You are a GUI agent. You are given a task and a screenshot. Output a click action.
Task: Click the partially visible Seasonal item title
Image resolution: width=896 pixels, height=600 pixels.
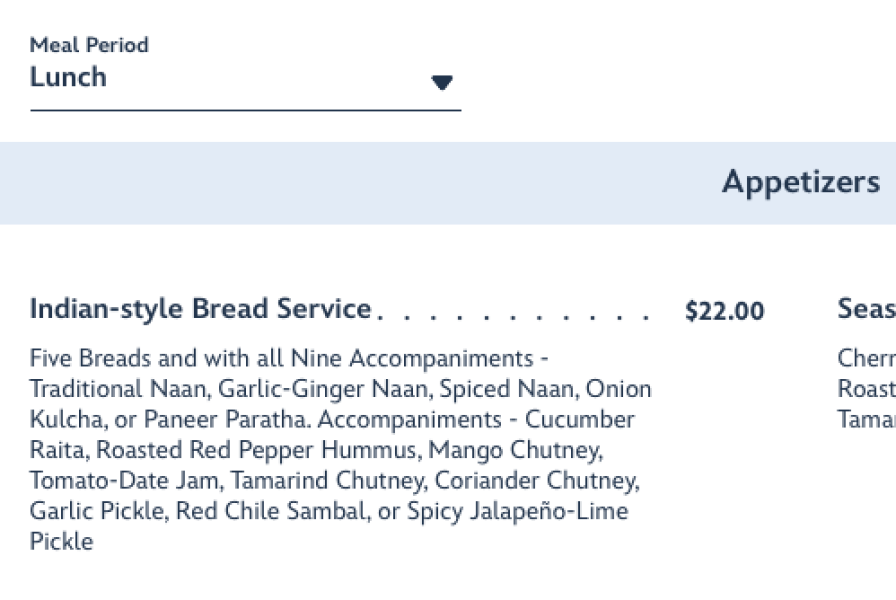868,309
